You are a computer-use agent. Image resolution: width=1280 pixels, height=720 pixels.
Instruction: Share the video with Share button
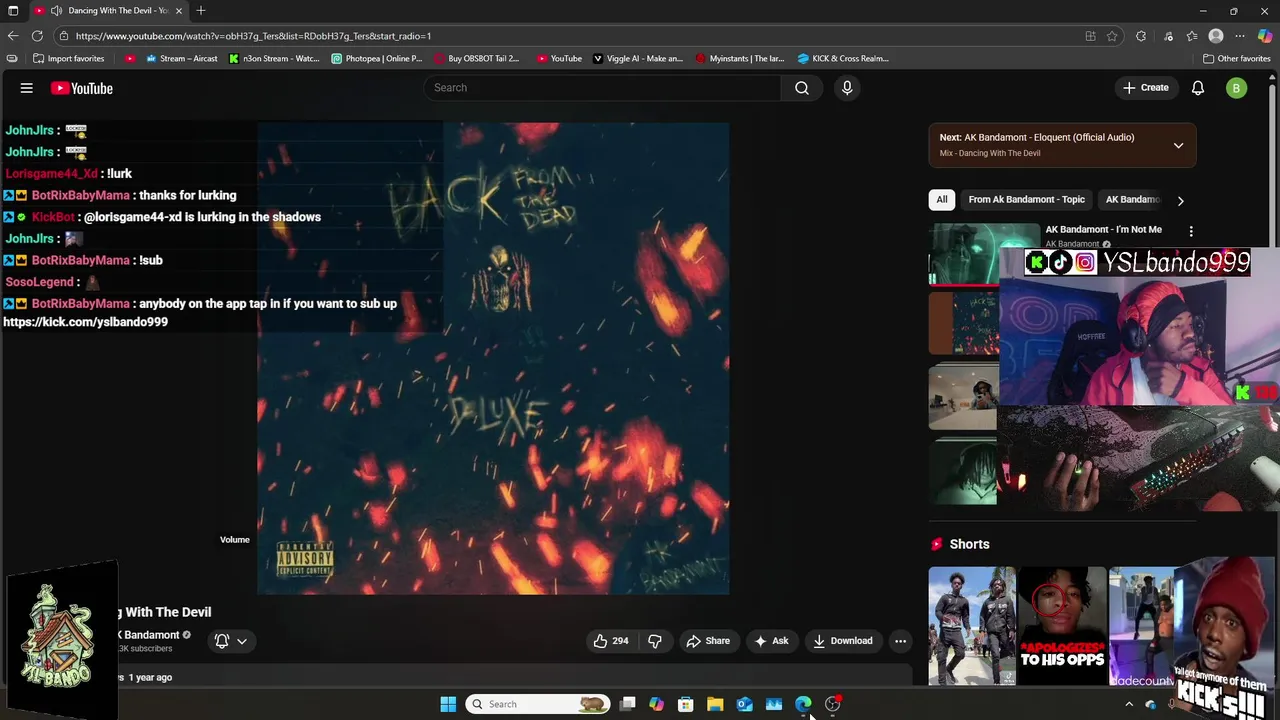pos(707,641)
